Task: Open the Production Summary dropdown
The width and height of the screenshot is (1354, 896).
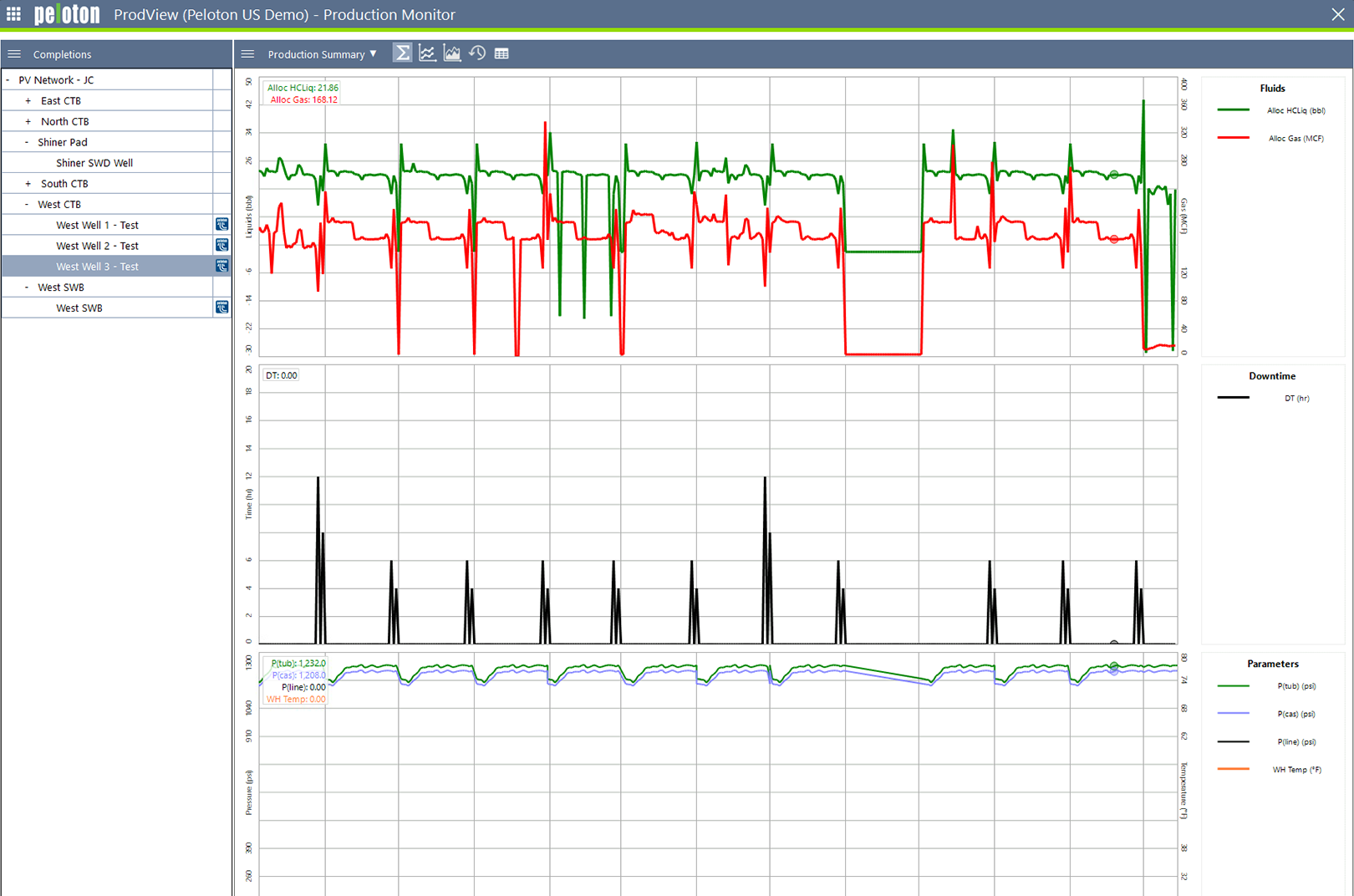Action: click(x=322, y=54)
